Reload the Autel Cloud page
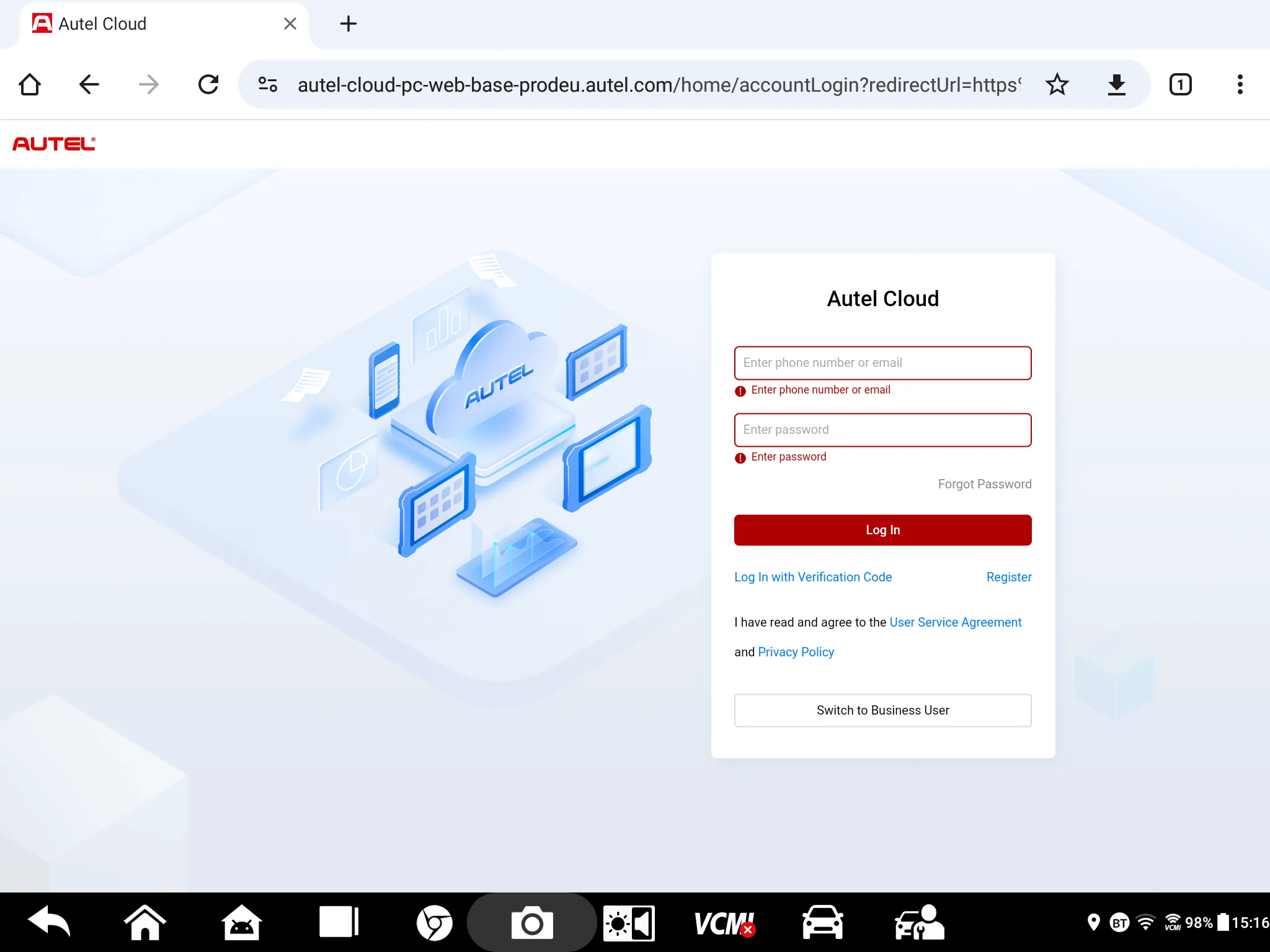1270x952 pixels. click(208, 84)
